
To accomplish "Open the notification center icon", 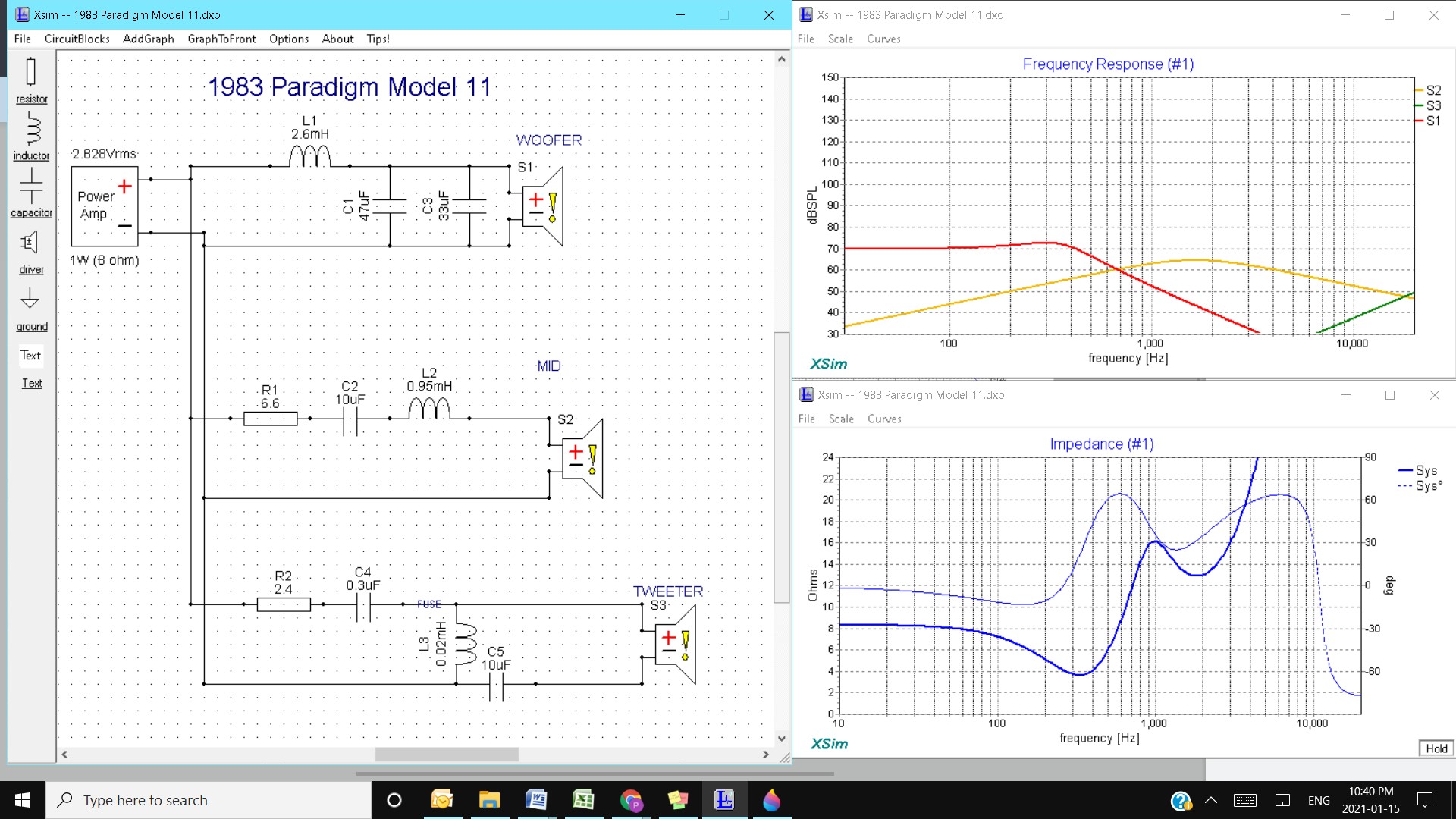I will click(x=1425, y=800).
